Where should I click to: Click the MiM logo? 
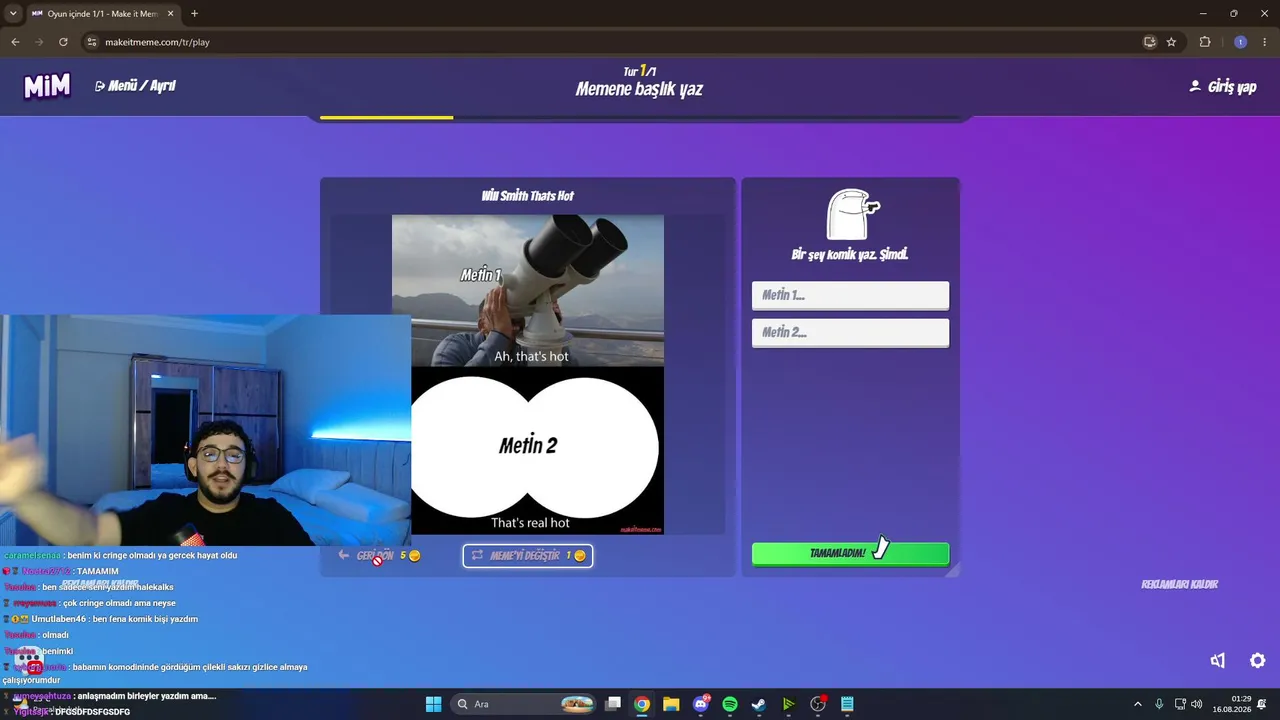tap(47, 86)
